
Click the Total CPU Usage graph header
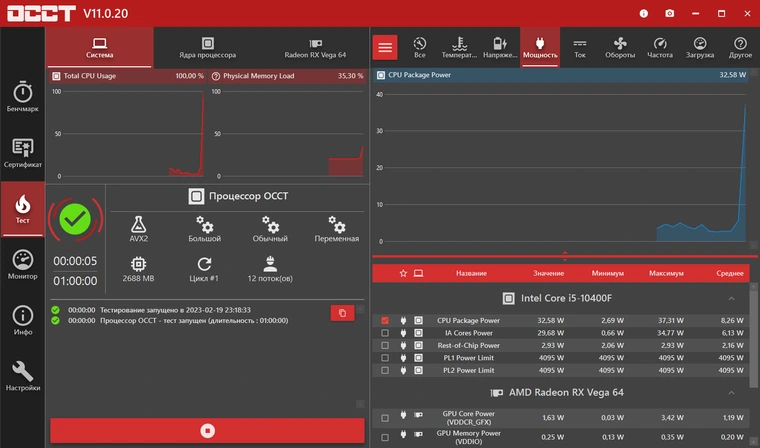pyautogui.click(x=128, y=76)
